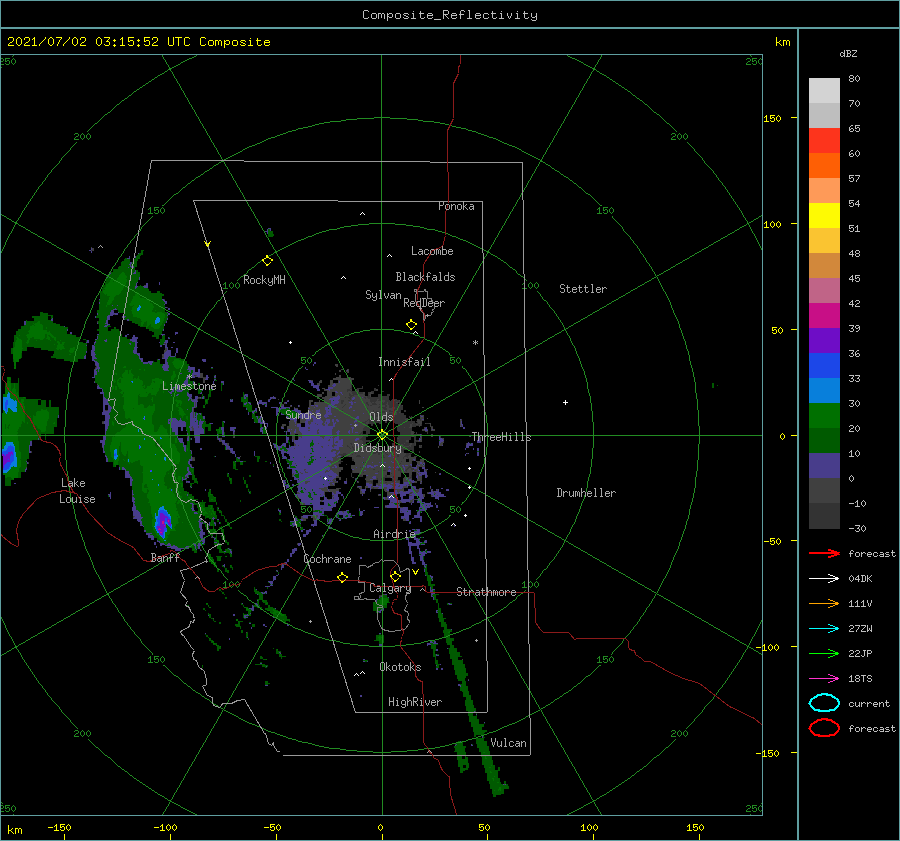Click the dBZ legend heading

(848, 53)
